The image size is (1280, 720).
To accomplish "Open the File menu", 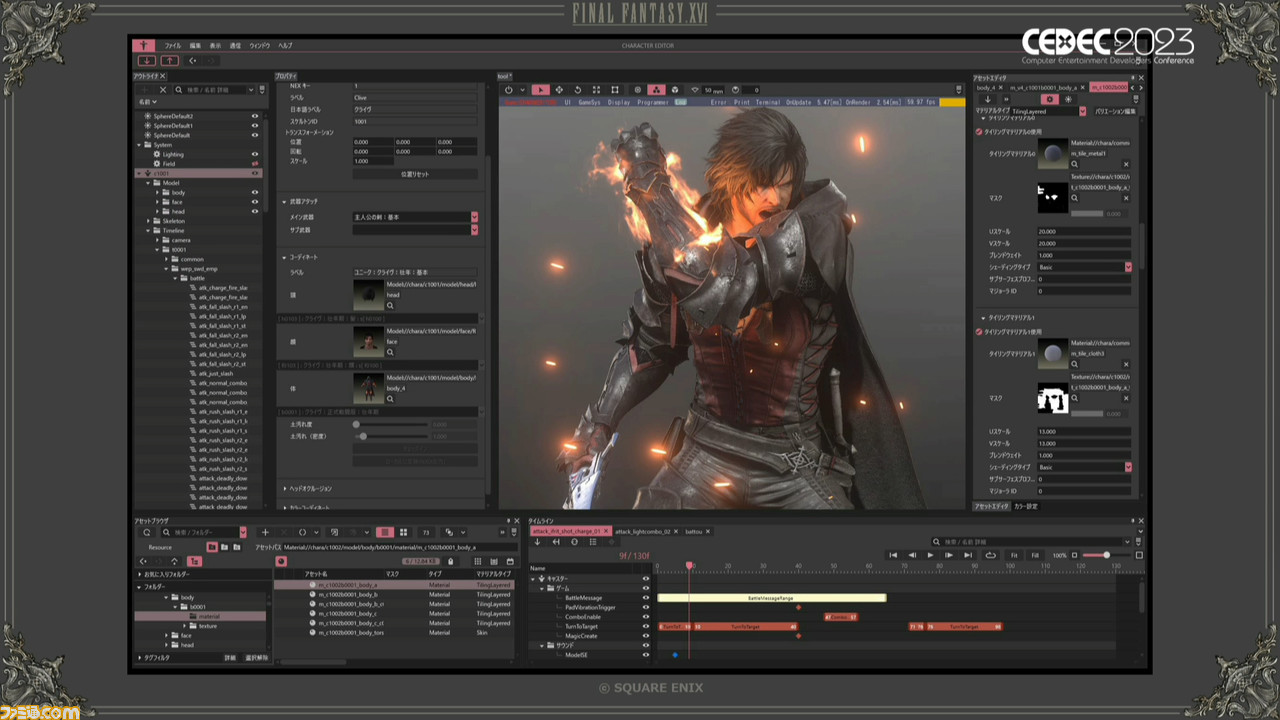I will pyautogui.click(x=172, y=46).
